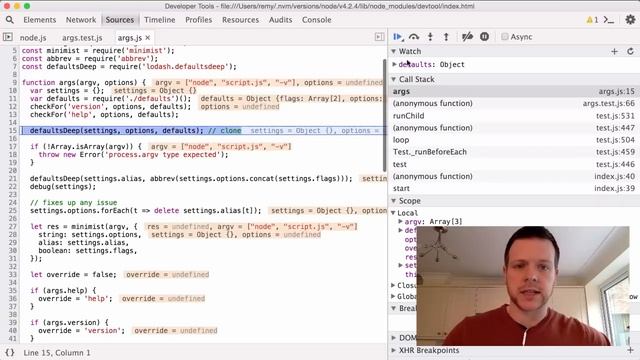The height and width of the screenshot is (360, 640).
Task: Expand the defaults: Object watch entry
Action: (394, 64)
